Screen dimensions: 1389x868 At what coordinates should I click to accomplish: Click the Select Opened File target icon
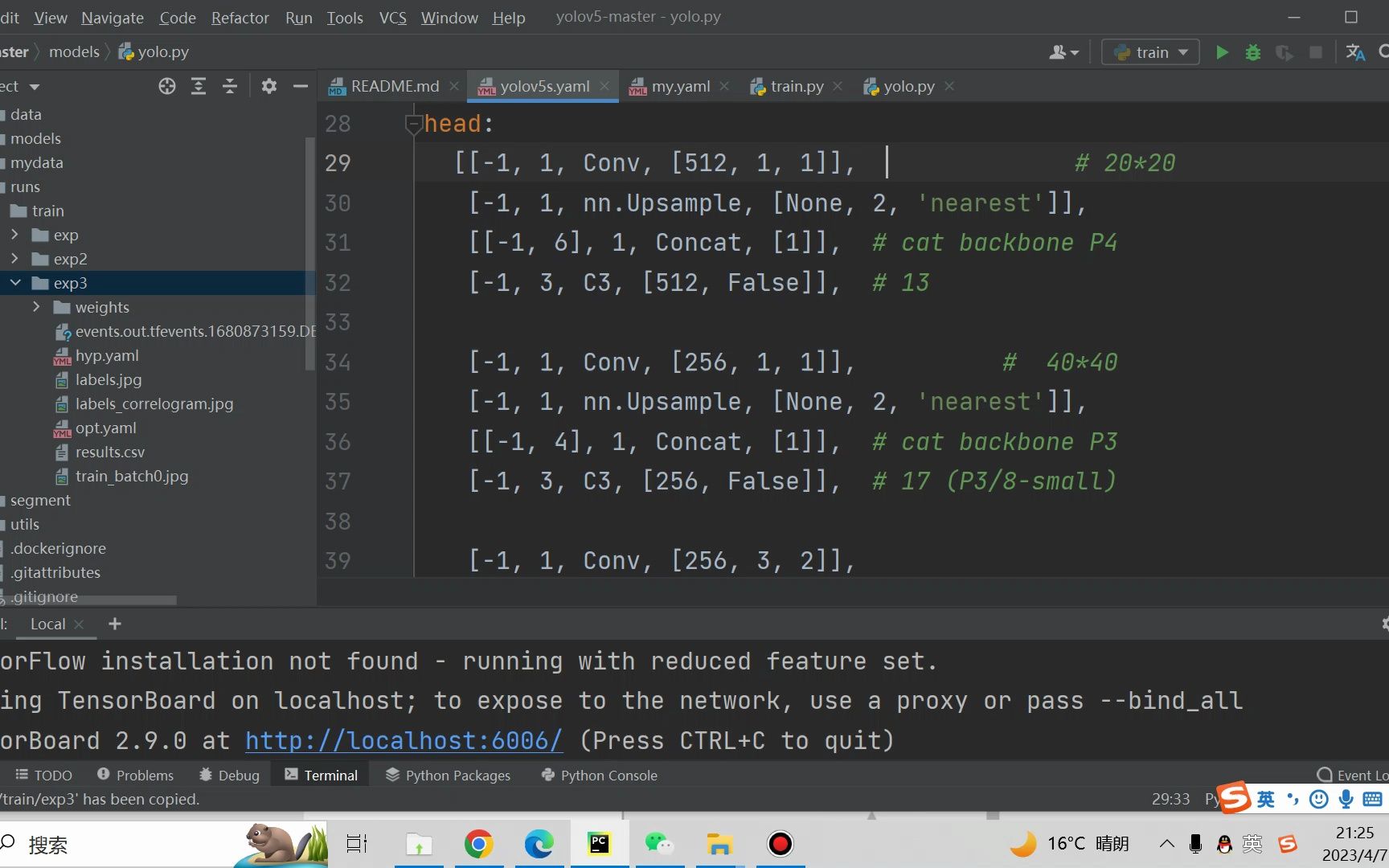pos(167,86)
